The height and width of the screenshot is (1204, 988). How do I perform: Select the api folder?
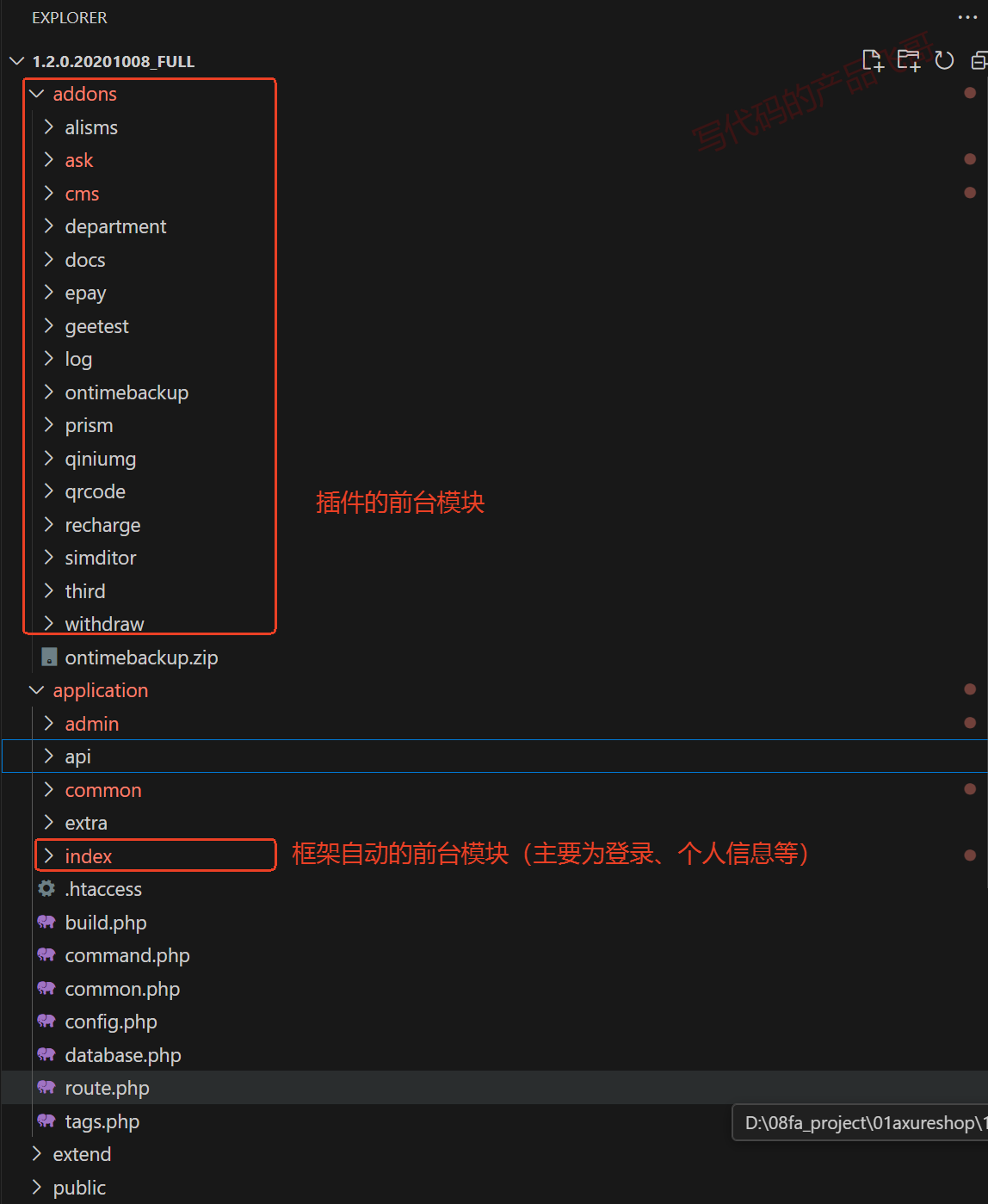pos(77,756)
